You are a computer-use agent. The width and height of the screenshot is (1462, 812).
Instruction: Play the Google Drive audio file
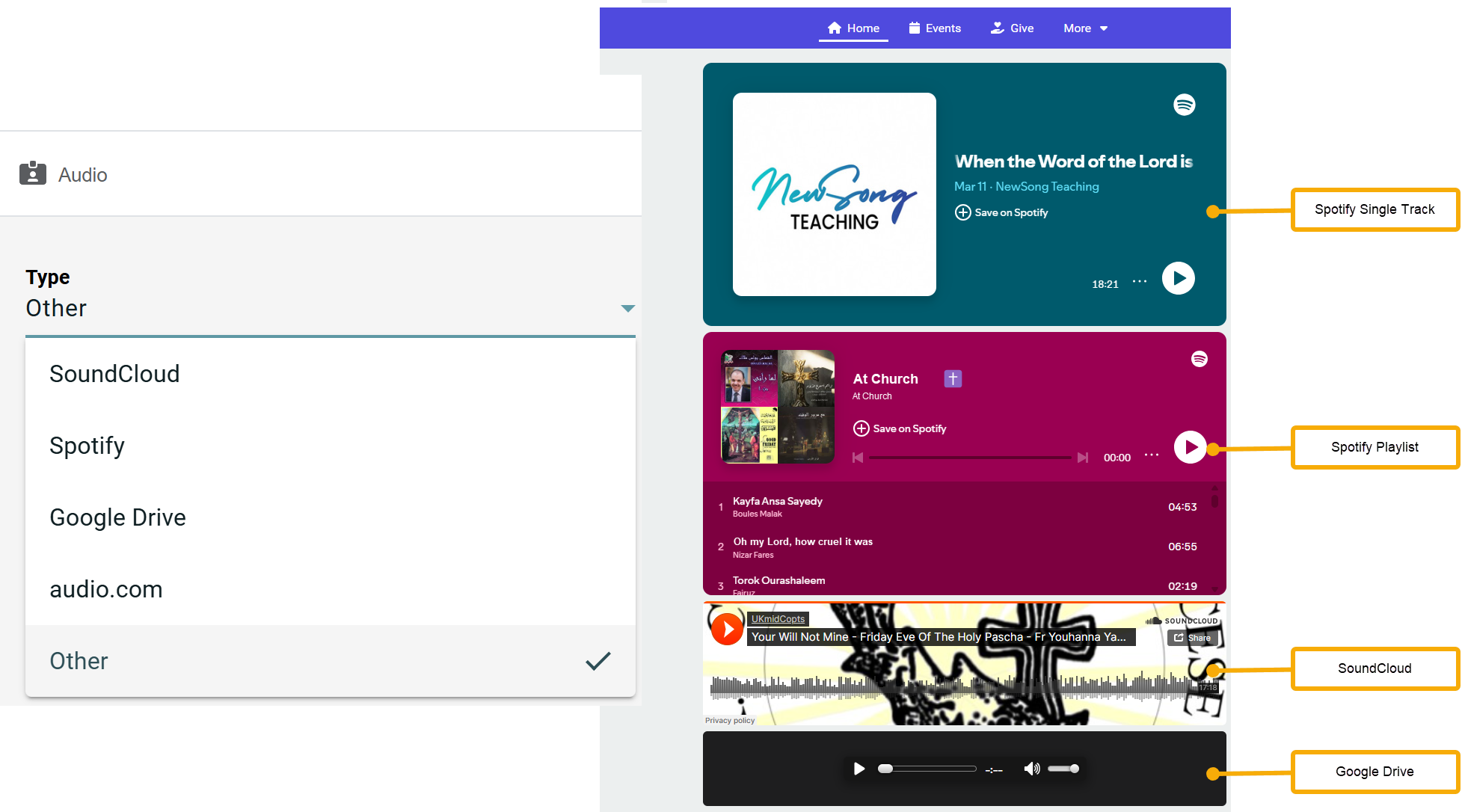tap(859, 769)
